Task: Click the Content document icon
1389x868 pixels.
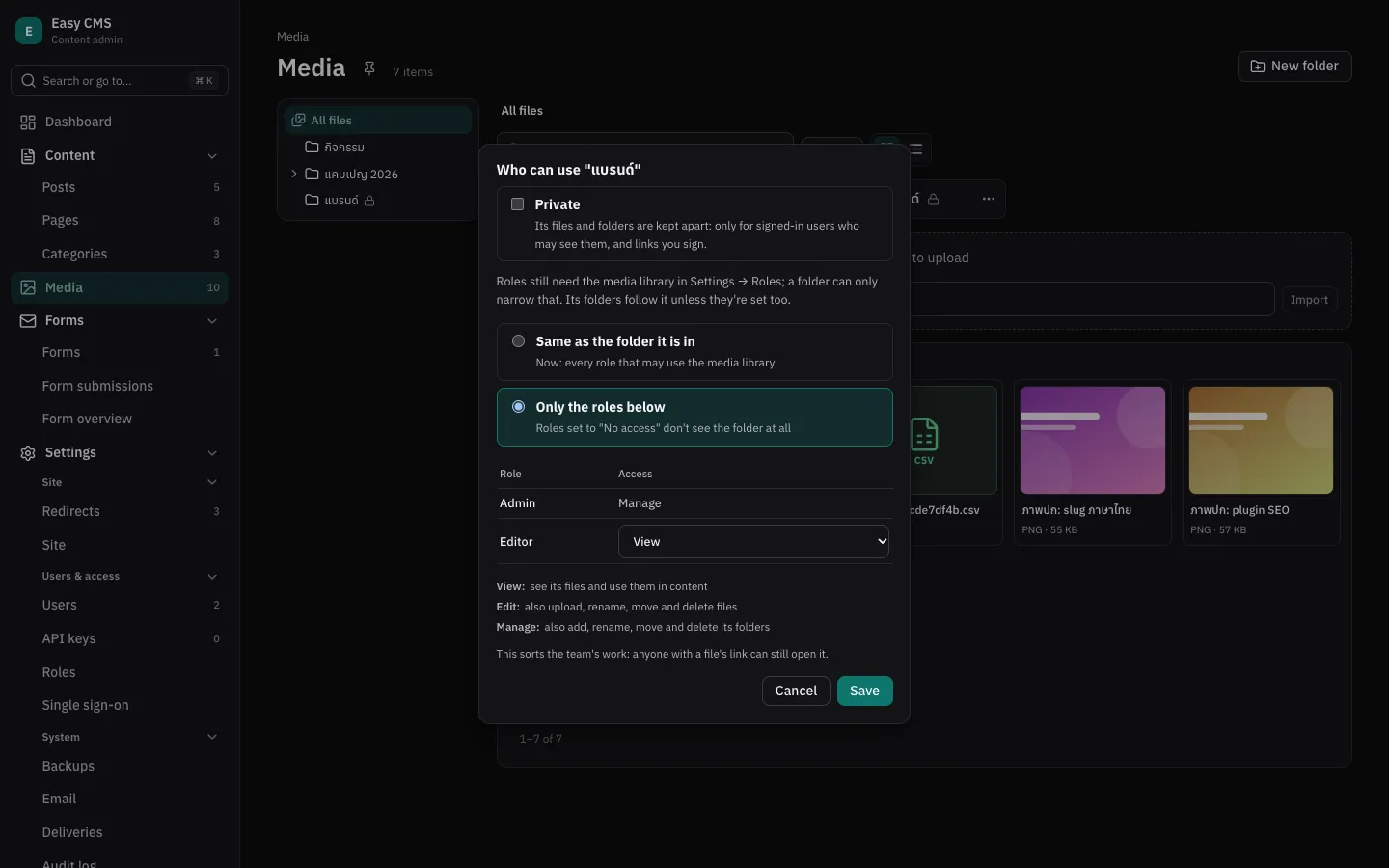Action: click(28, 155)
